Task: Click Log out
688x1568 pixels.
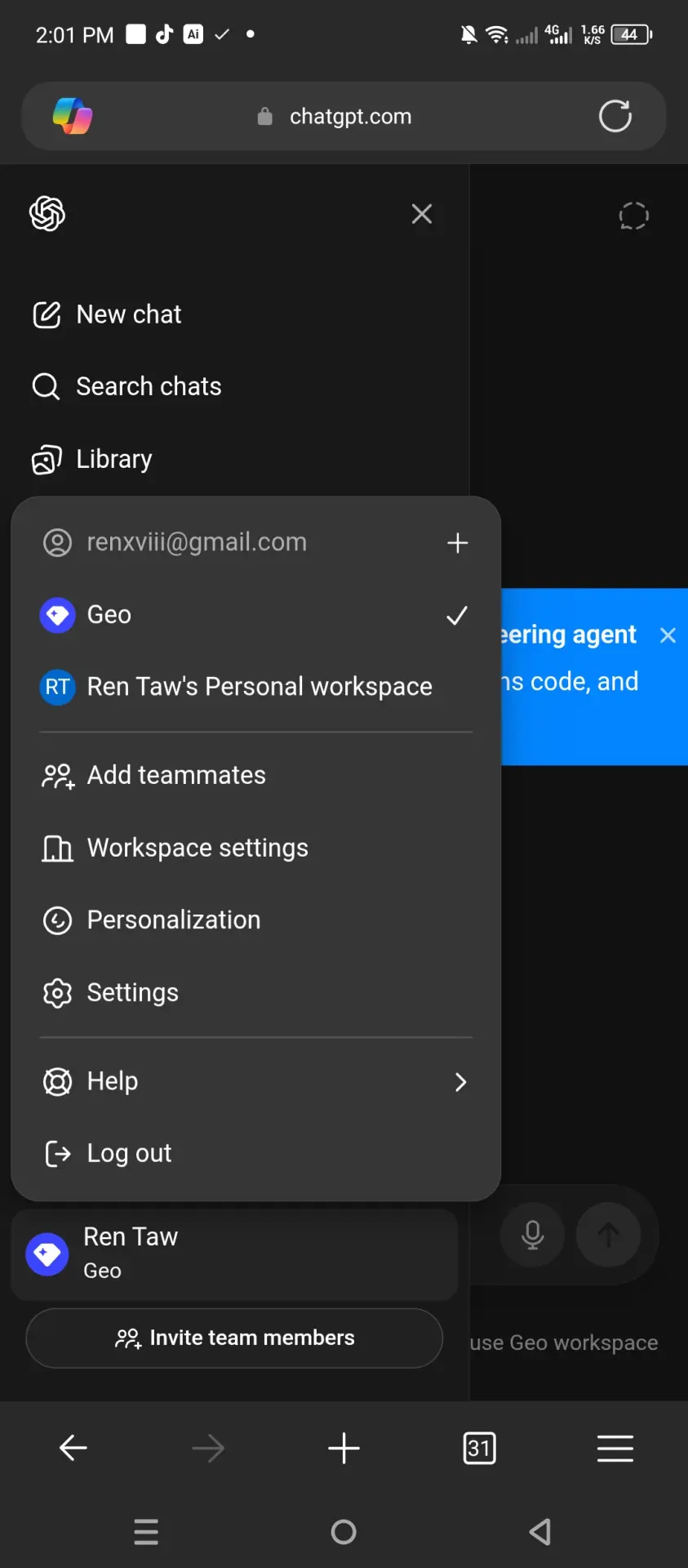Action: (255, 1153)
